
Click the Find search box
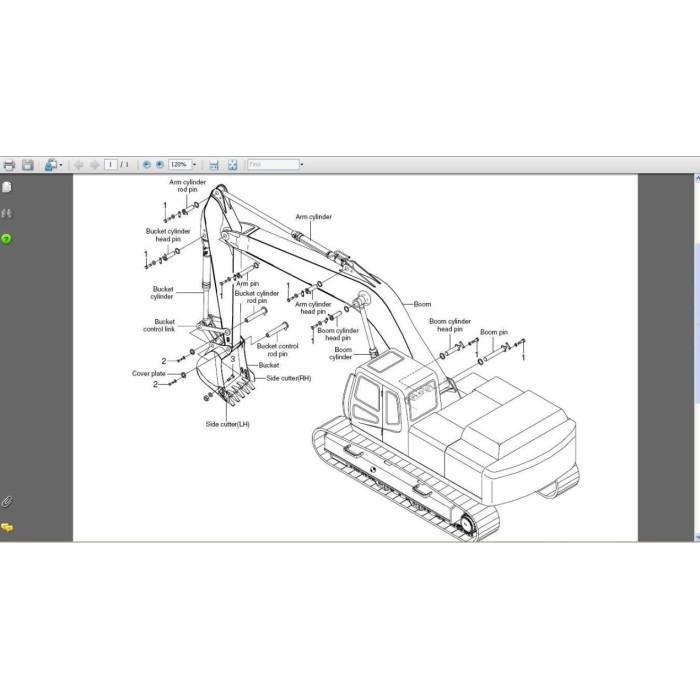click(273, 165)
